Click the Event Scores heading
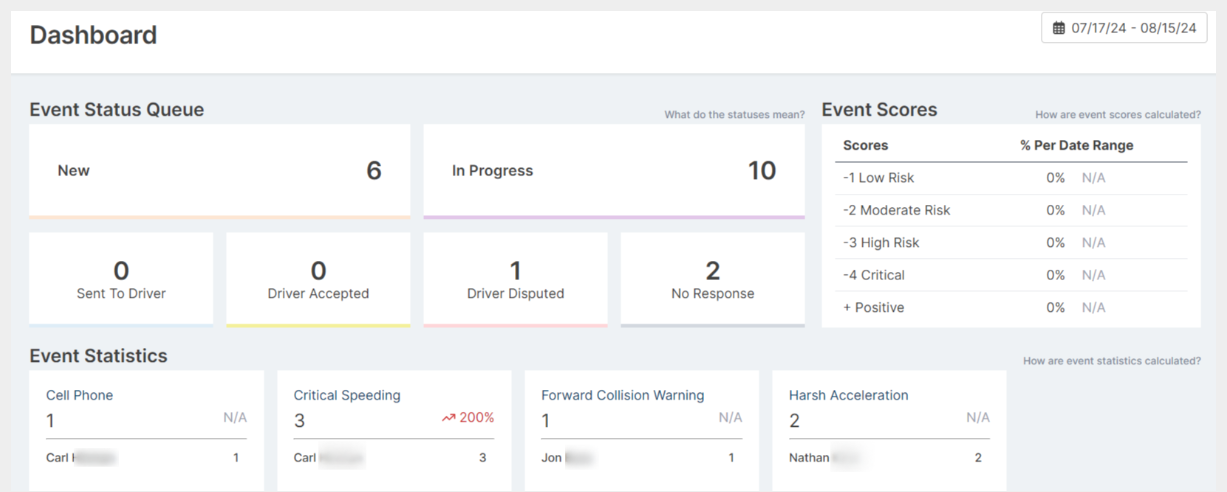Screen dimensions: 1227x492 click(880, 110)
